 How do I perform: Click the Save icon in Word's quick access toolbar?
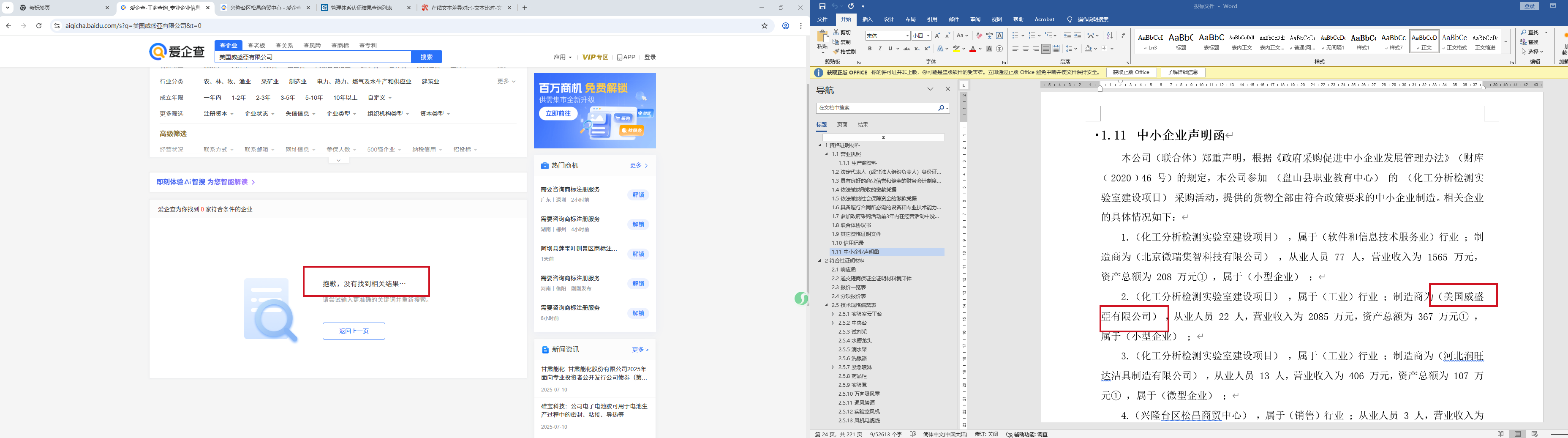click(x=822, y=6)
